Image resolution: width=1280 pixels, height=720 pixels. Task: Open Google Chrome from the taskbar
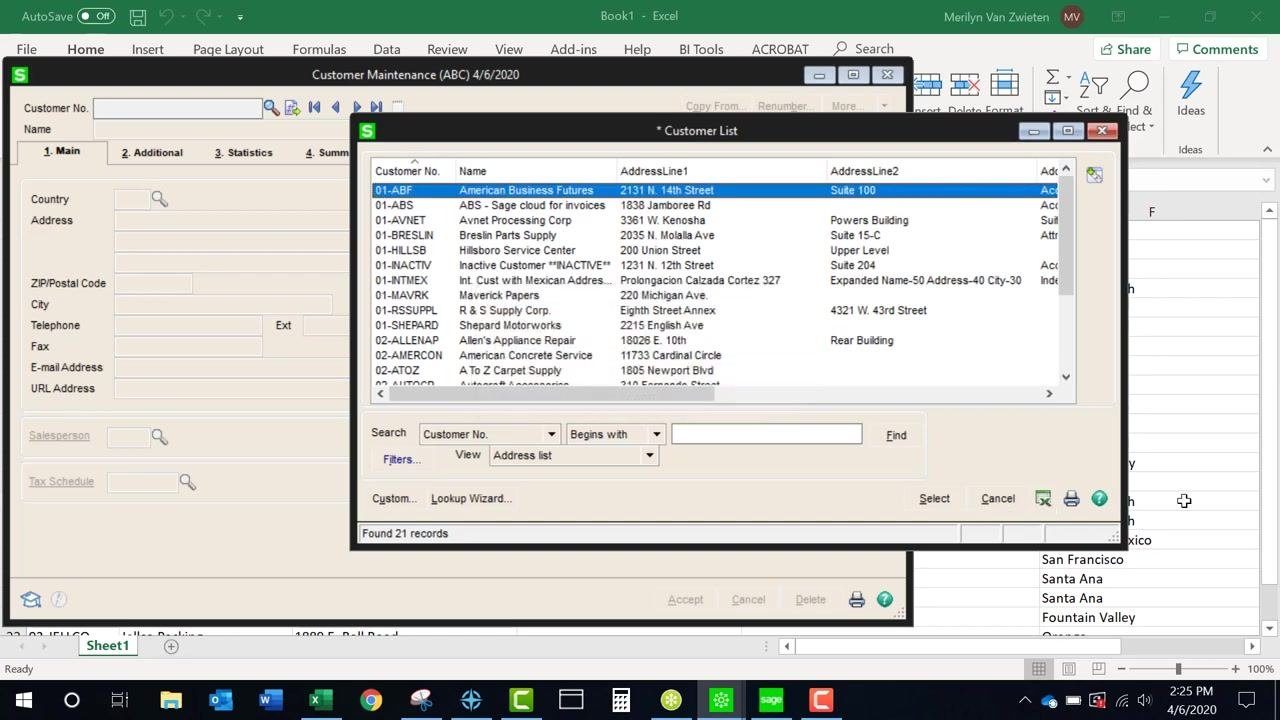point(371,700)
